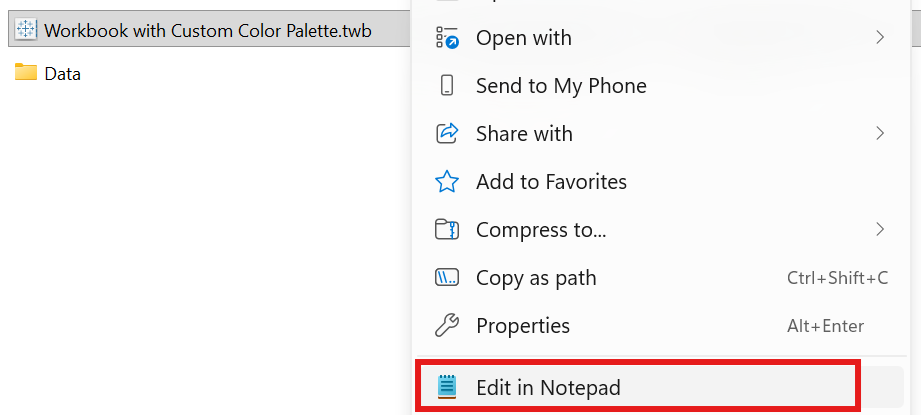Image resolution: width=921 pixels, height=415 pixels.
Task: Expand the Open with submenu chevron
Action: click(x=880, y=38)
